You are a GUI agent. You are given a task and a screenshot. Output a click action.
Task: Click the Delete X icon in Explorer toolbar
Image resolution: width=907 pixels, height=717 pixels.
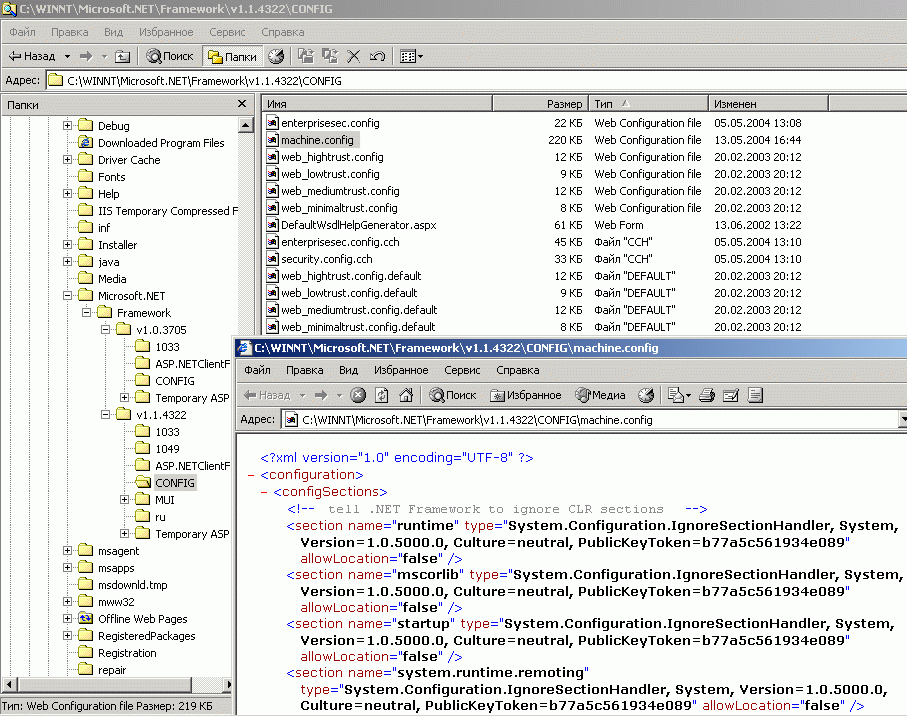pyautogui.click(x=353, y=57)
